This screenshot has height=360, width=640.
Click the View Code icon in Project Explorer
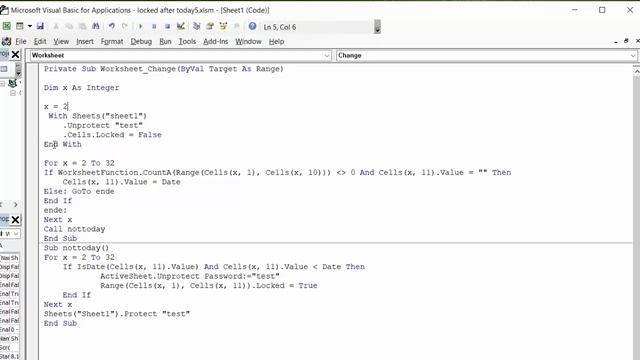[x=4, y=69]
